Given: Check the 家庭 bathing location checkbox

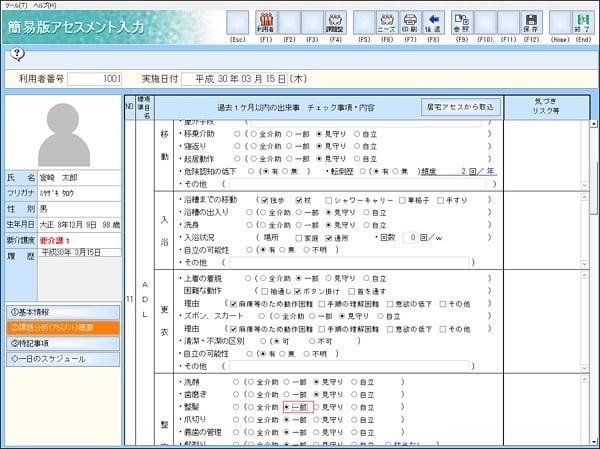Looking at the screenshot, I should (x=299, y=238).
